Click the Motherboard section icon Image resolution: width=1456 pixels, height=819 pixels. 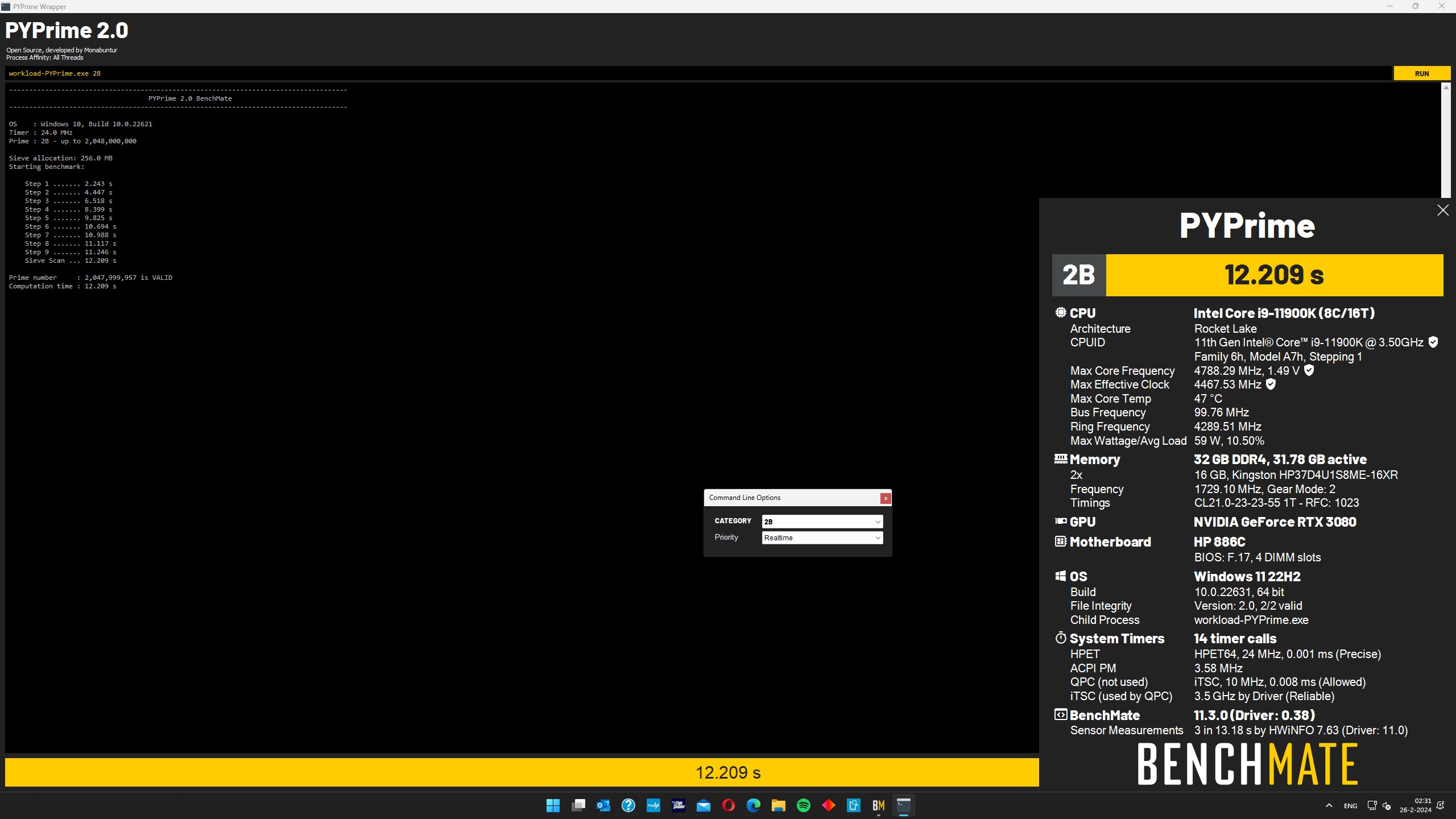coord(1061,541)
